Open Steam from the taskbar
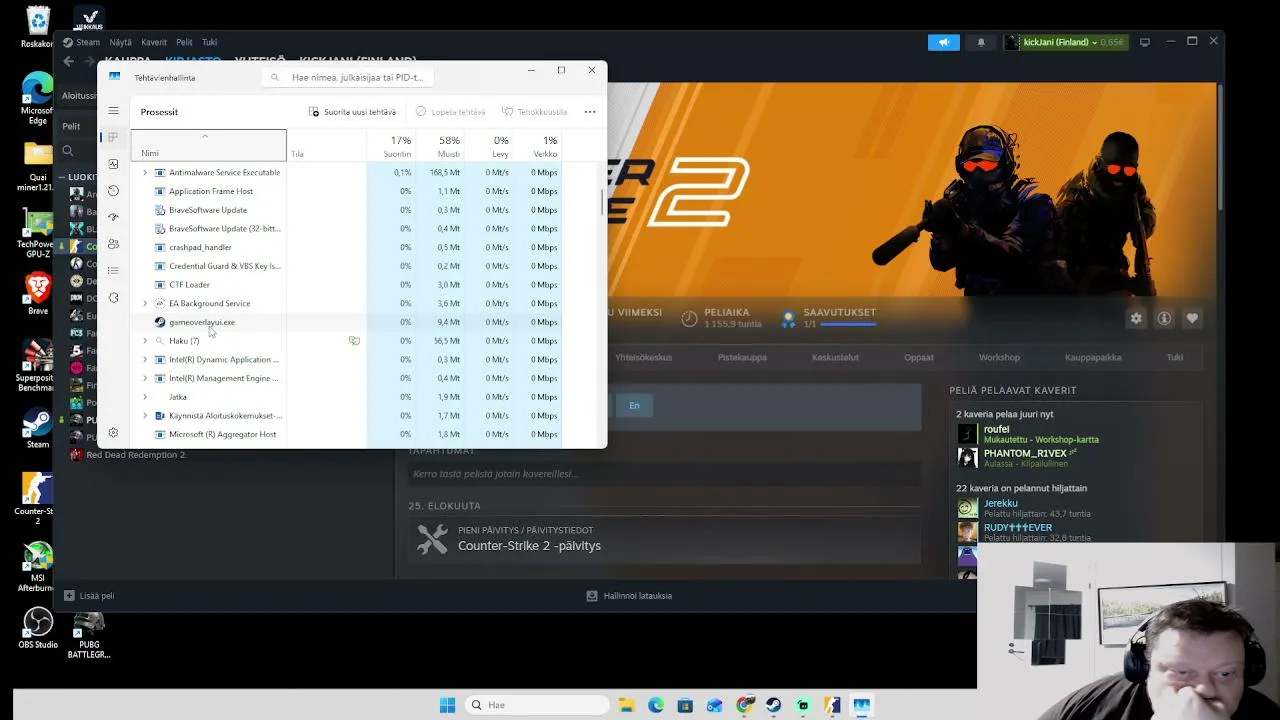This screenshot has height=720, width=1280. click(773, 705)
